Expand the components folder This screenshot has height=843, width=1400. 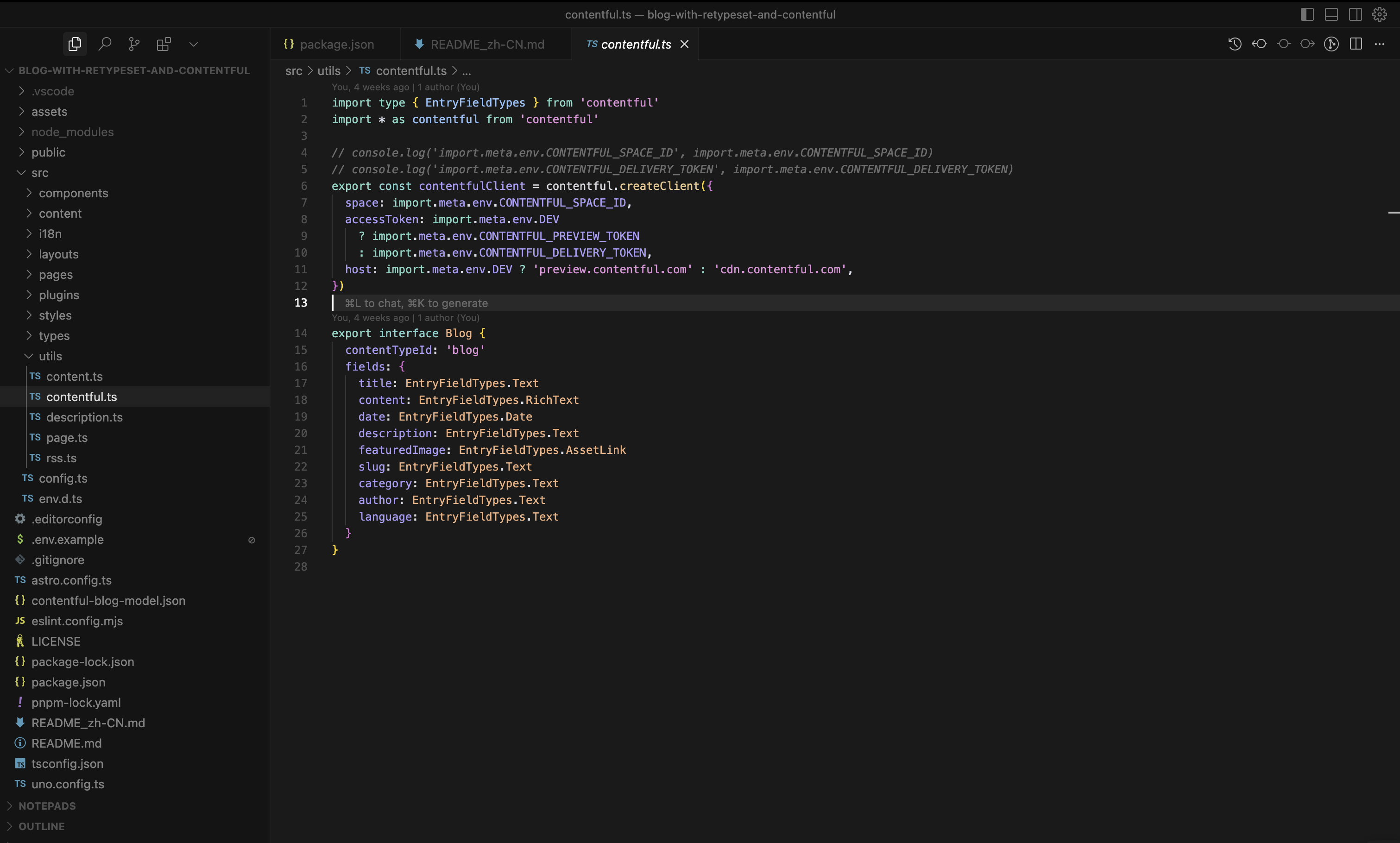click(x=73, y=193)
